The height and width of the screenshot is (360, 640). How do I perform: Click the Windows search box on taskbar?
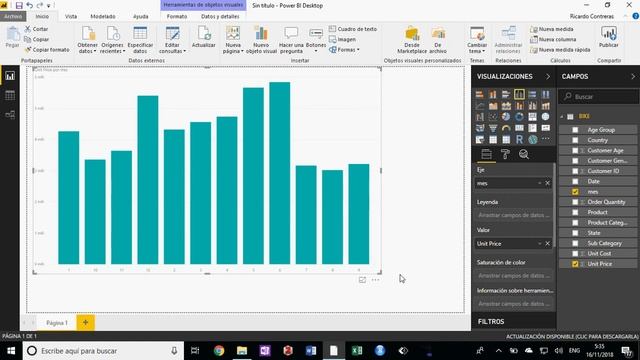coord(102,351)
